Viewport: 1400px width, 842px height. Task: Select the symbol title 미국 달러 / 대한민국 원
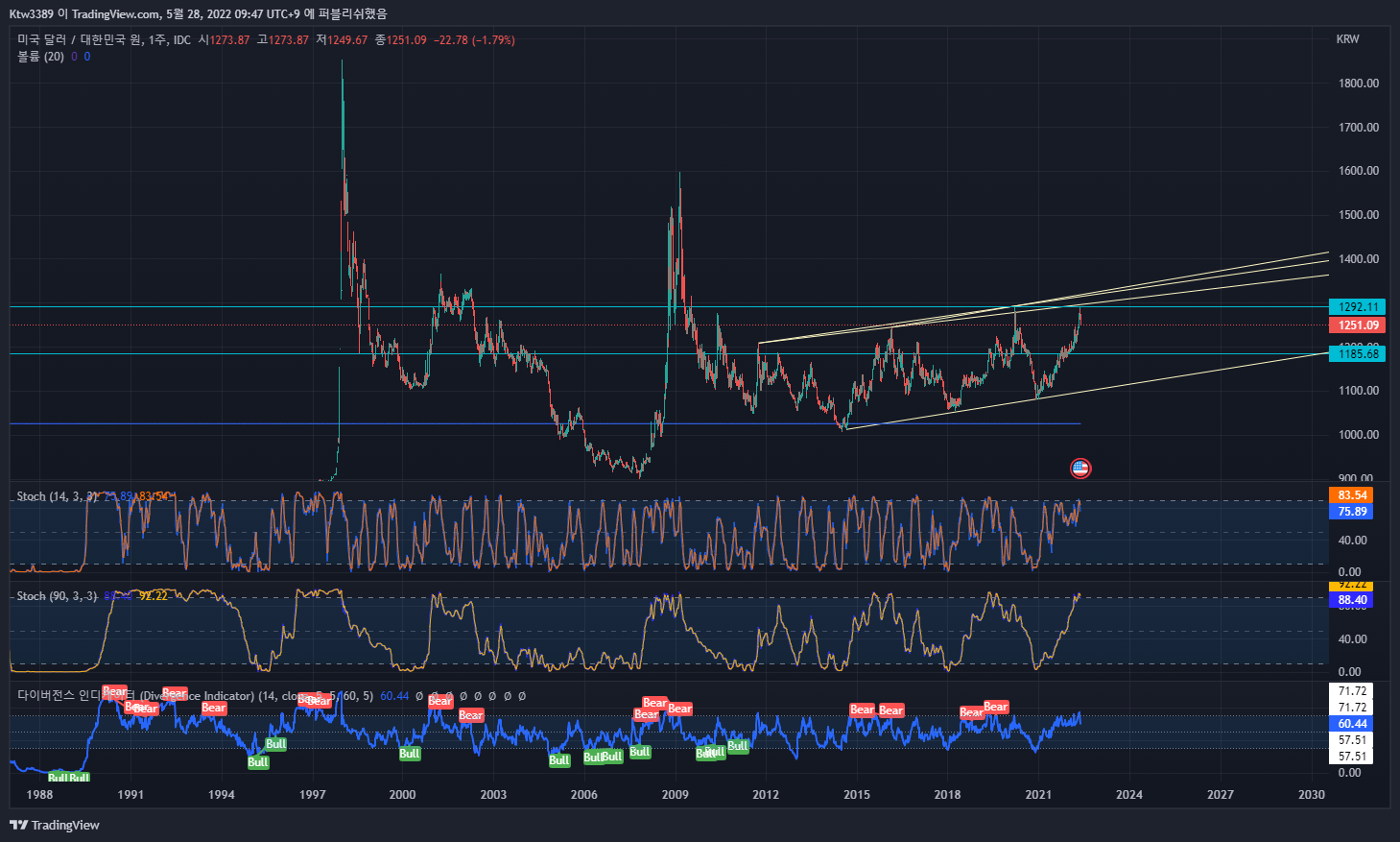pos(80,40)
